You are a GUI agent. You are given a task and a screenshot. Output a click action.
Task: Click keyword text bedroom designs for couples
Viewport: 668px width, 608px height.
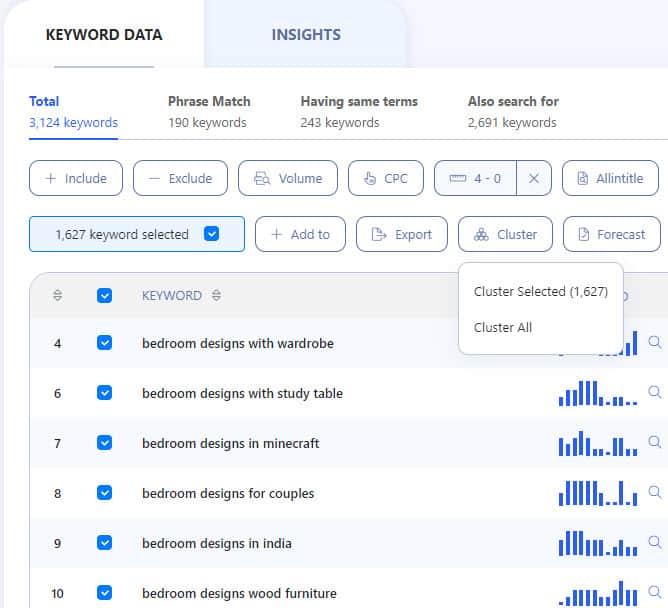[x=228, y=493]
